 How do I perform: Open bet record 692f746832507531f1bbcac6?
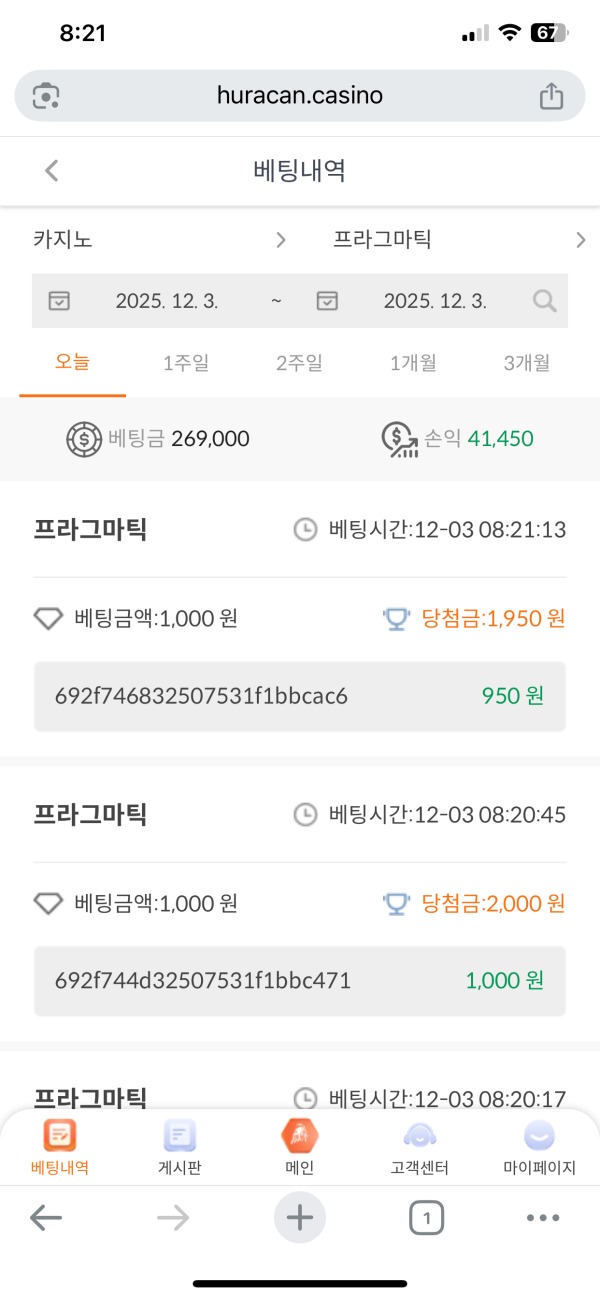tap(299, 696)
